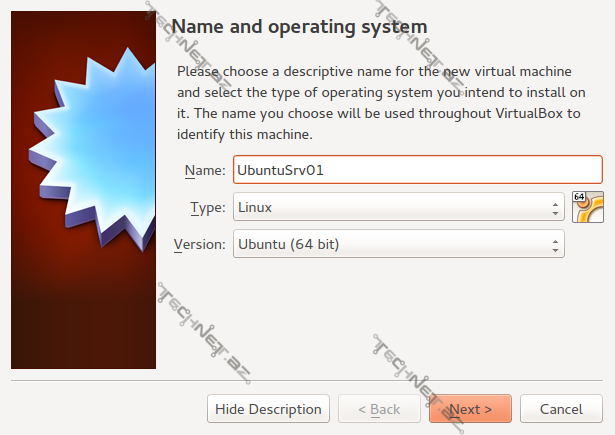The height and width of the screenshot is (435, 615).
Task: Click the 'Name and operating system' heading
Action: coord(299,27)
